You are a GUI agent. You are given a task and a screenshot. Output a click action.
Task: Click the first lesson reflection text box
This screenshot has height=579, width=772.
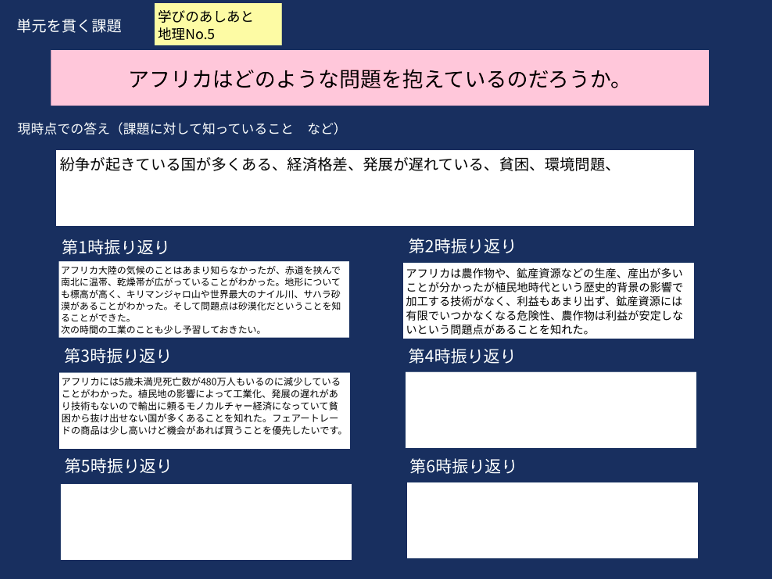[204, 300]
